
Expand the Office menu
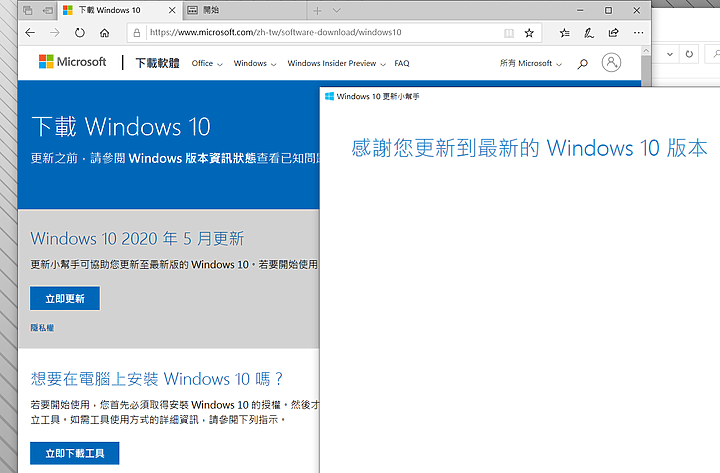pyautogui.click(x=207, y=63)
